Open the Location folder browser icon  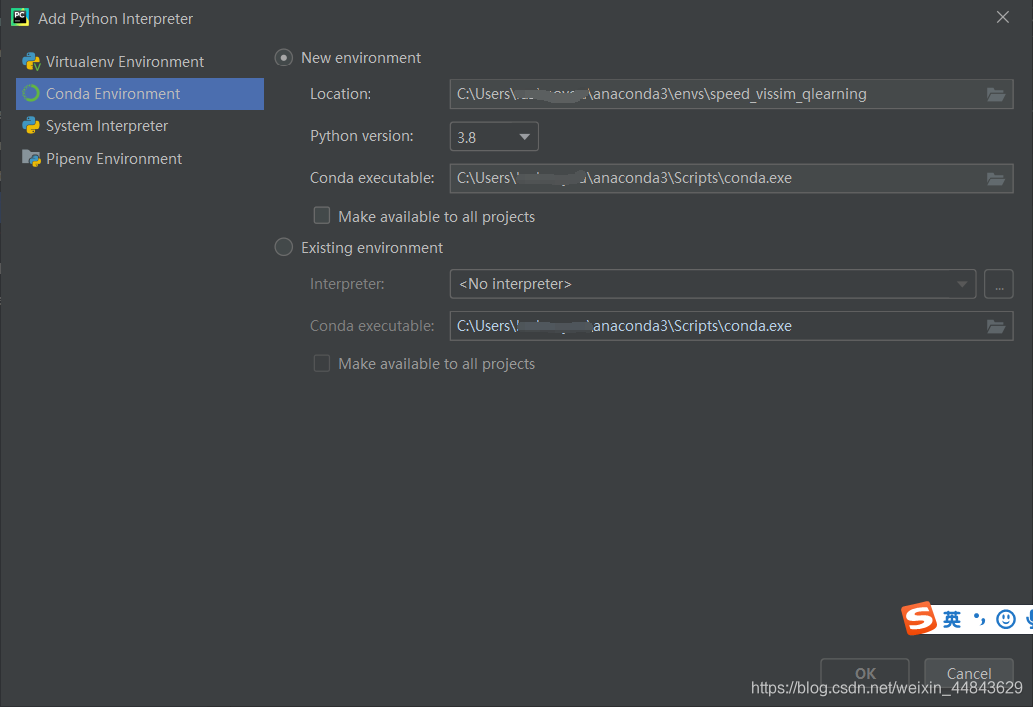(996, 94)
